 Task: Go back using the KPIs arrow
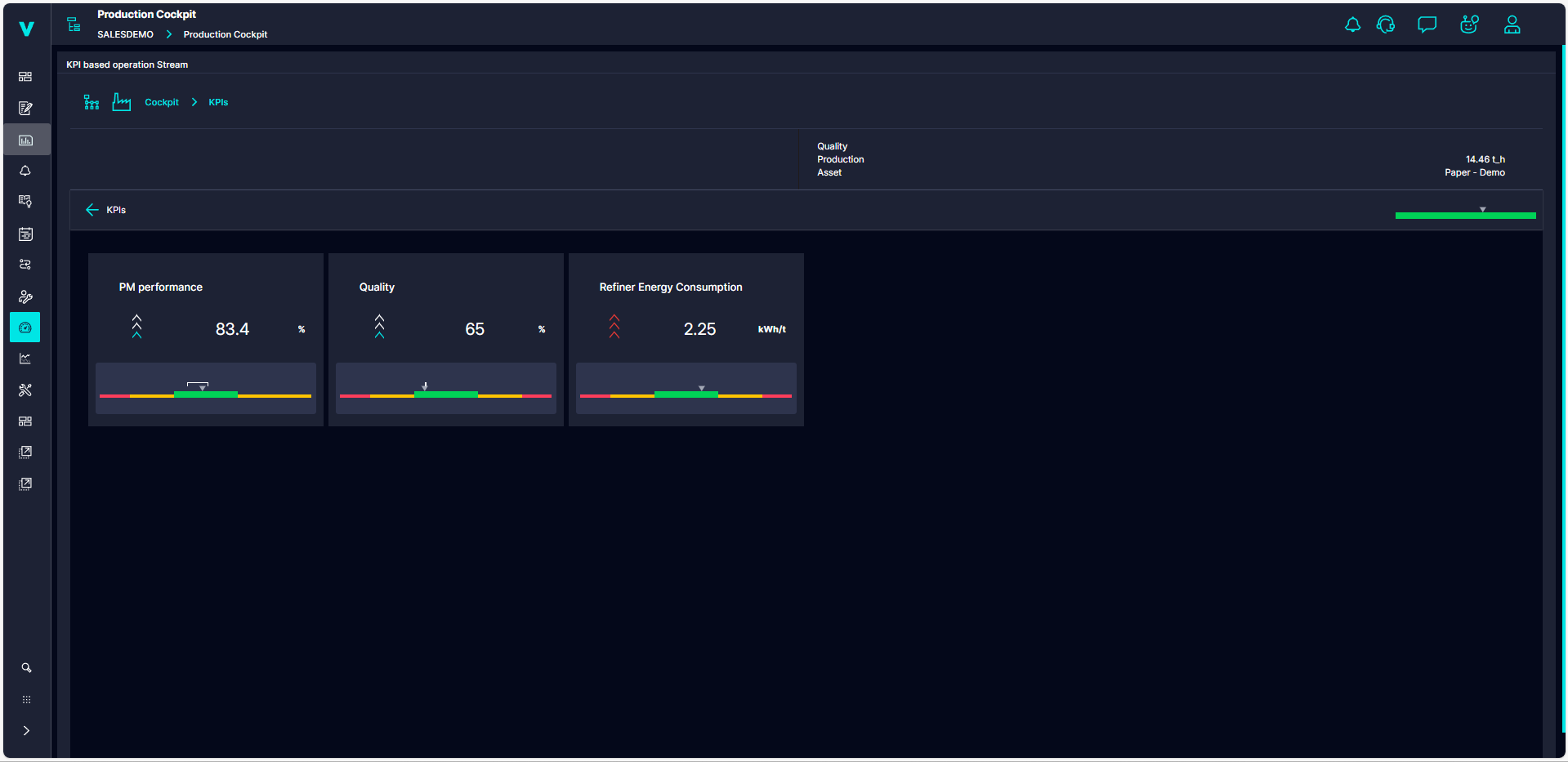tap(92, 210)
